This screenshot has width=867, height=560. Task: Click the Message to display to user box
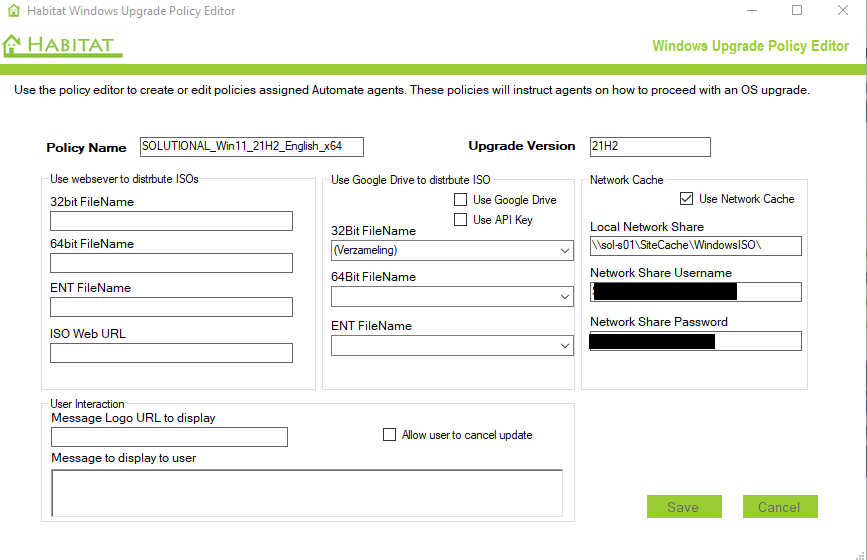307,493
